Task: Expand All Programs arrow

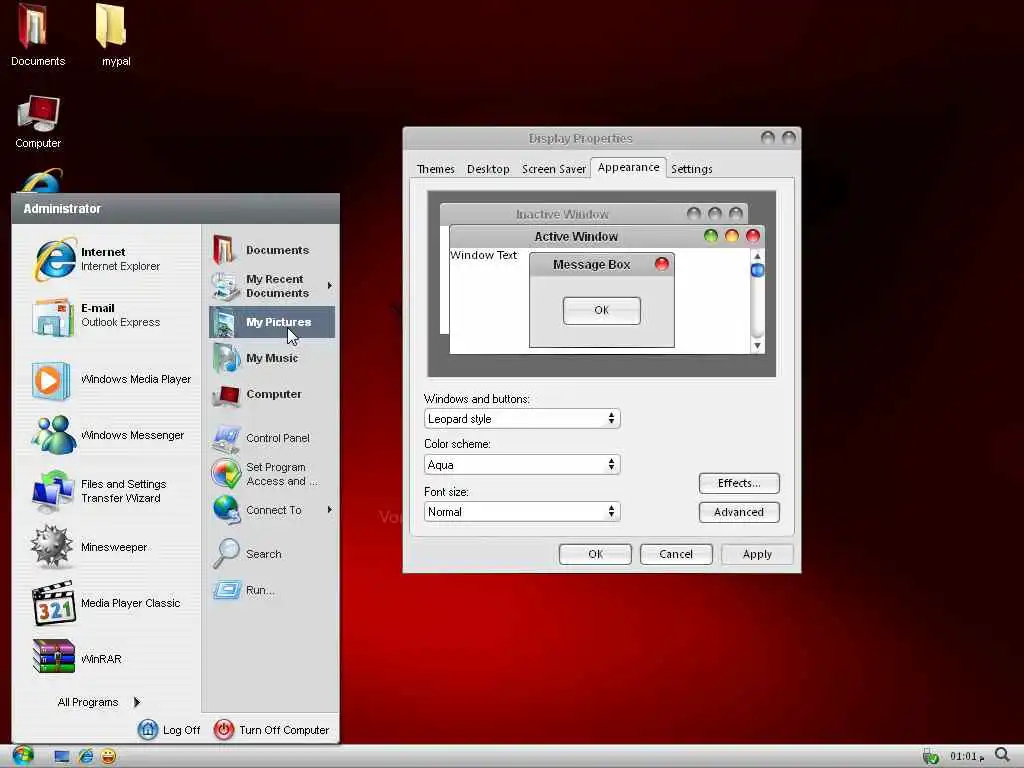Action: [136, 702]
